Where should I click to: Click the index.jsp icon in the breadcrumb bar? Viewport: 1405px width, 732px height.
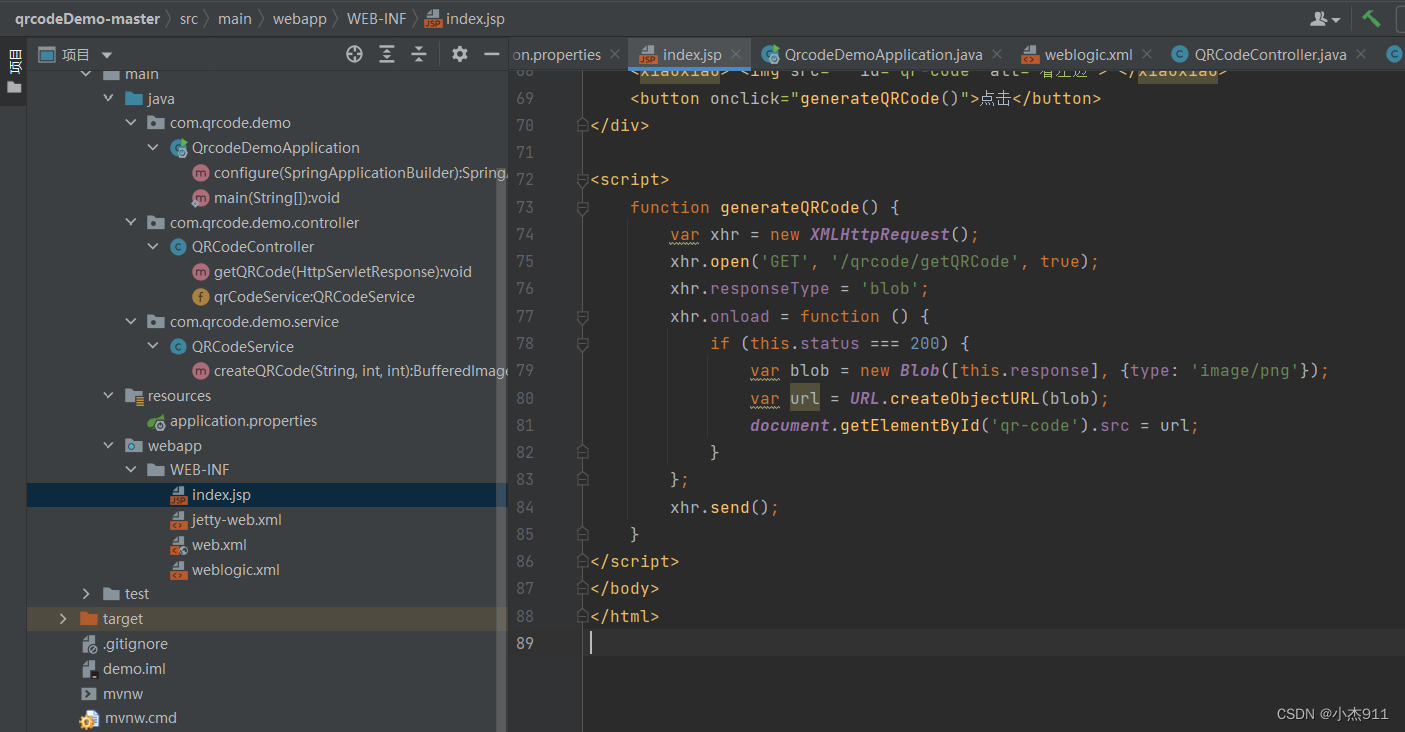[432, 18]
